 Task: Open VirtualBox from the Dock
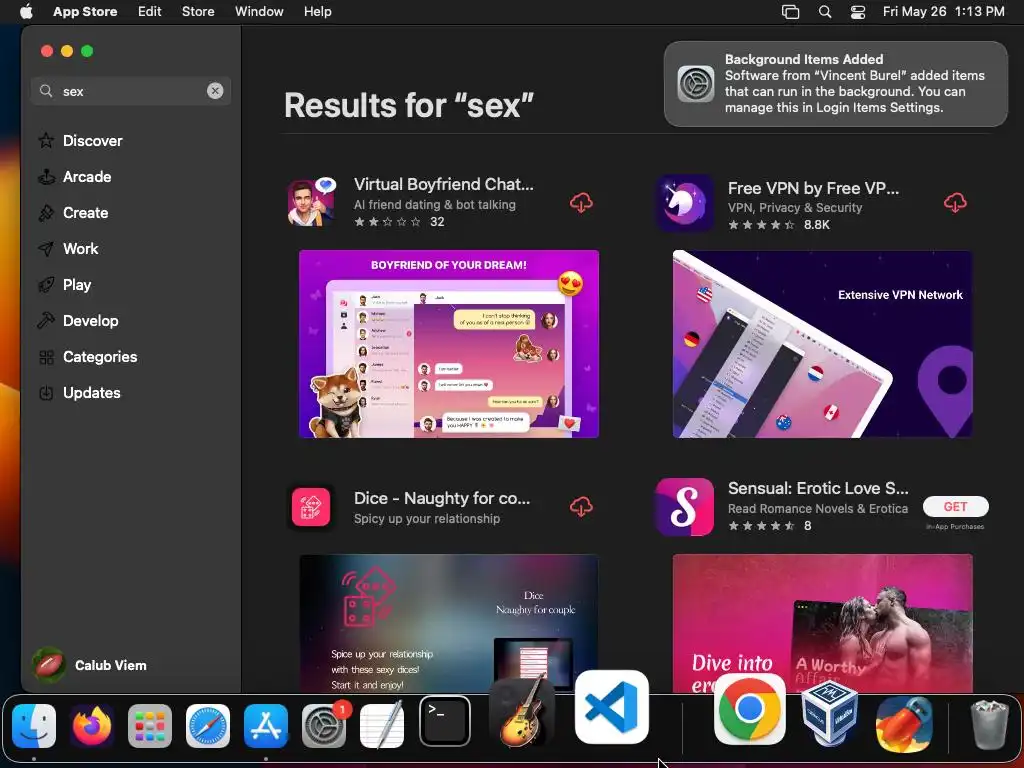point(830,713)
